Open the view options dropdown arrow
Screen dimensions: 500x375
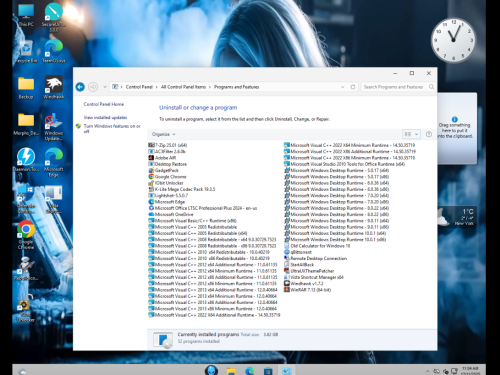416,134
